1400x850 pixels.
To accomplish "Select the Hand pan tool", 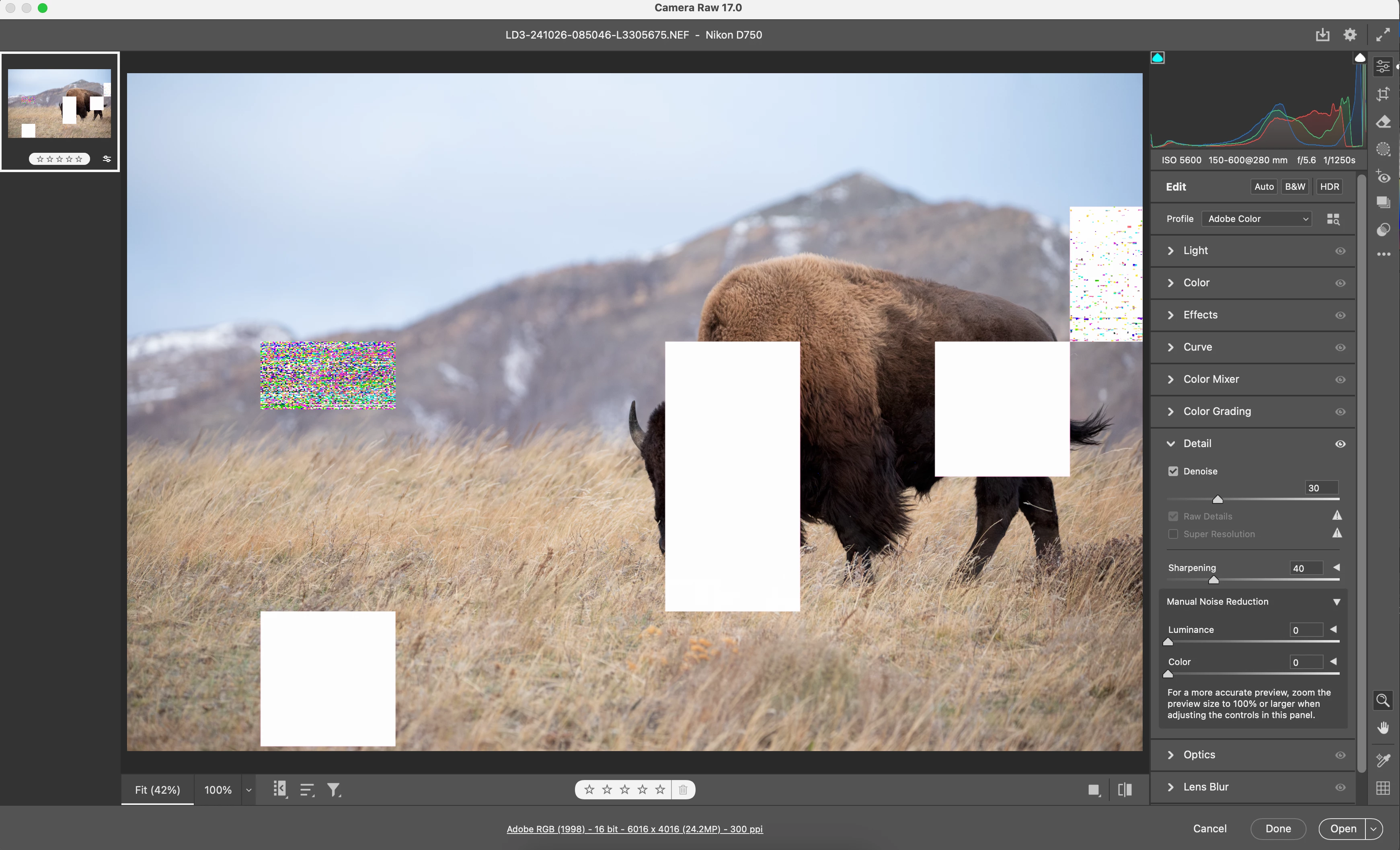I will (x=1383, y=728).
